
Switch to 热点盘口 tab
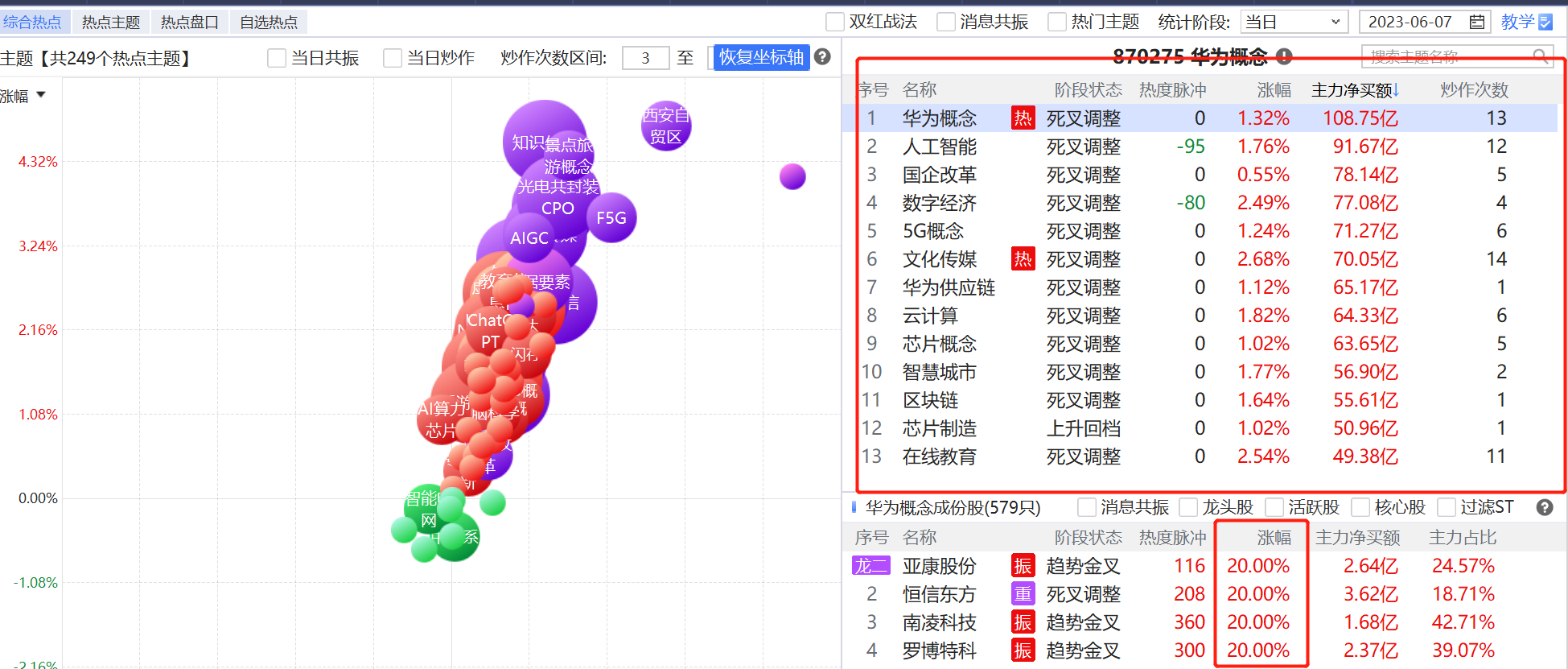(190, 22)
